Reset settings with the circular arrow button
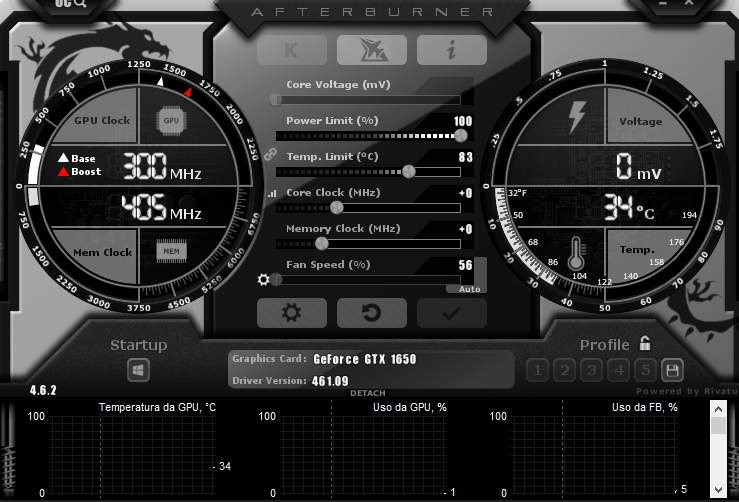739x502 pixels. click(372, 313)
